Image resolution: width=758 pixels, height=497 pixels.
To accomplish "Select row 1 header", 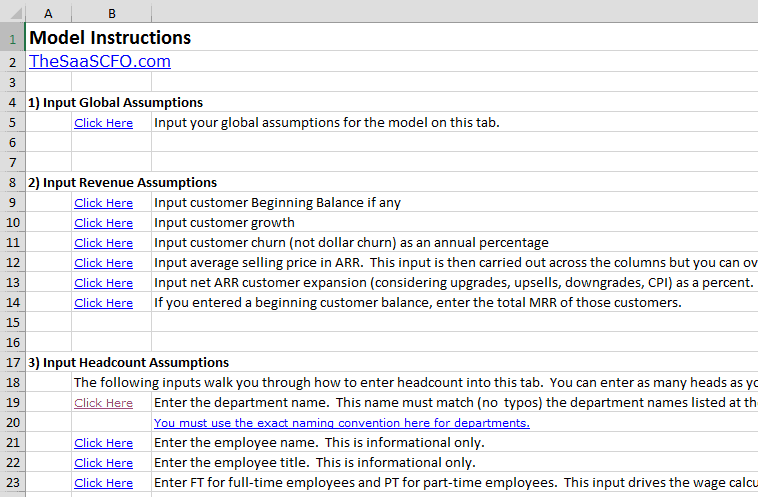I will [13, 39].
